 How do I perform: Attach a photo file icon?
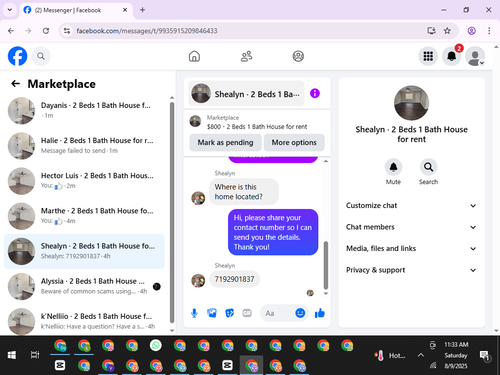(x=212, y=313)
